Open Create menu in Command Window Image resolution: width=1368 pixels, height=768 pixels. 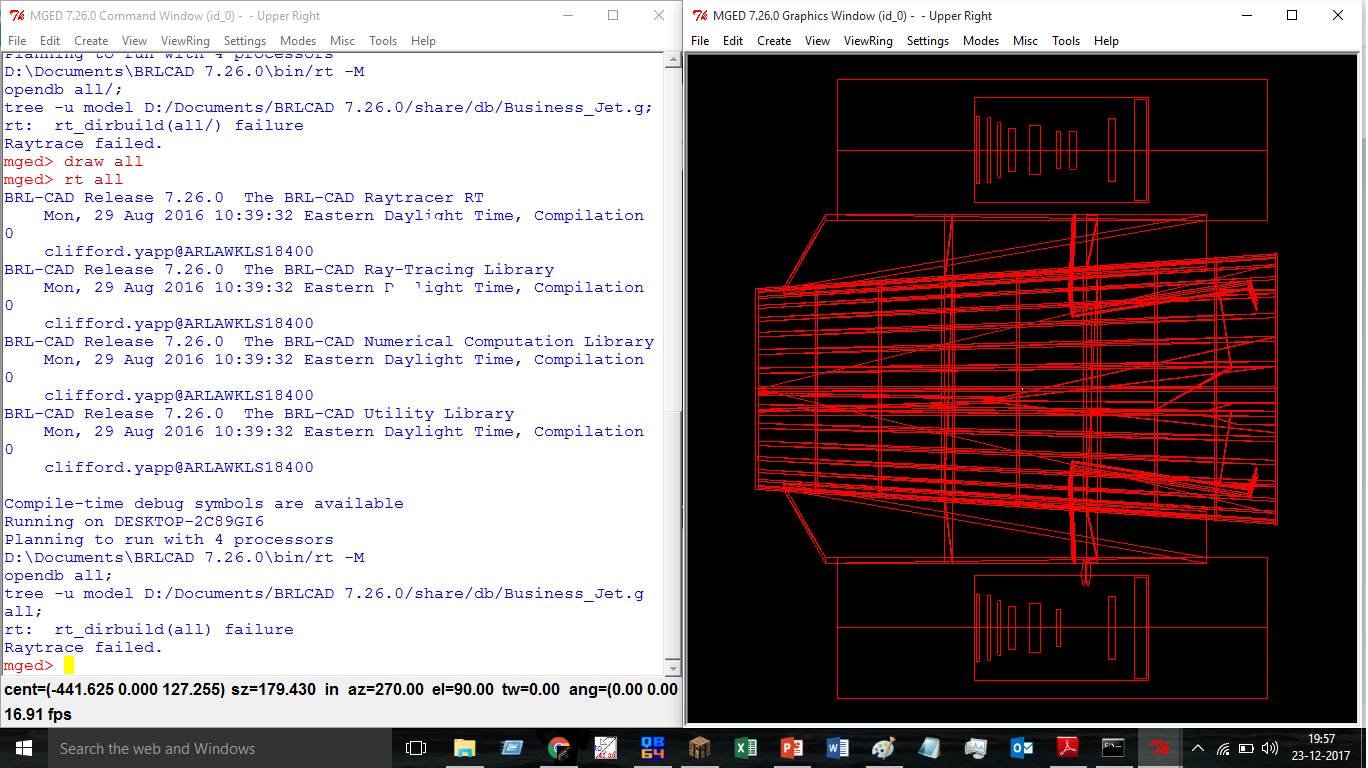point(91,41)
